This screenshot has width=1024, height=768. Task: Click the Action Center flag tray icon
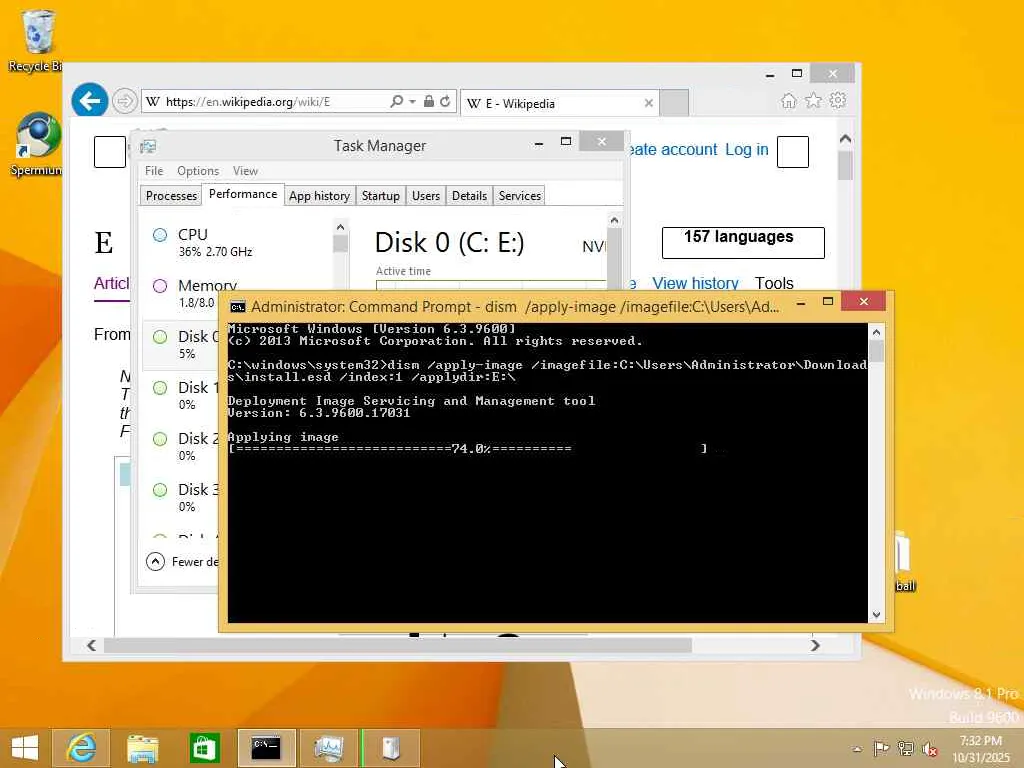(881, 748)
